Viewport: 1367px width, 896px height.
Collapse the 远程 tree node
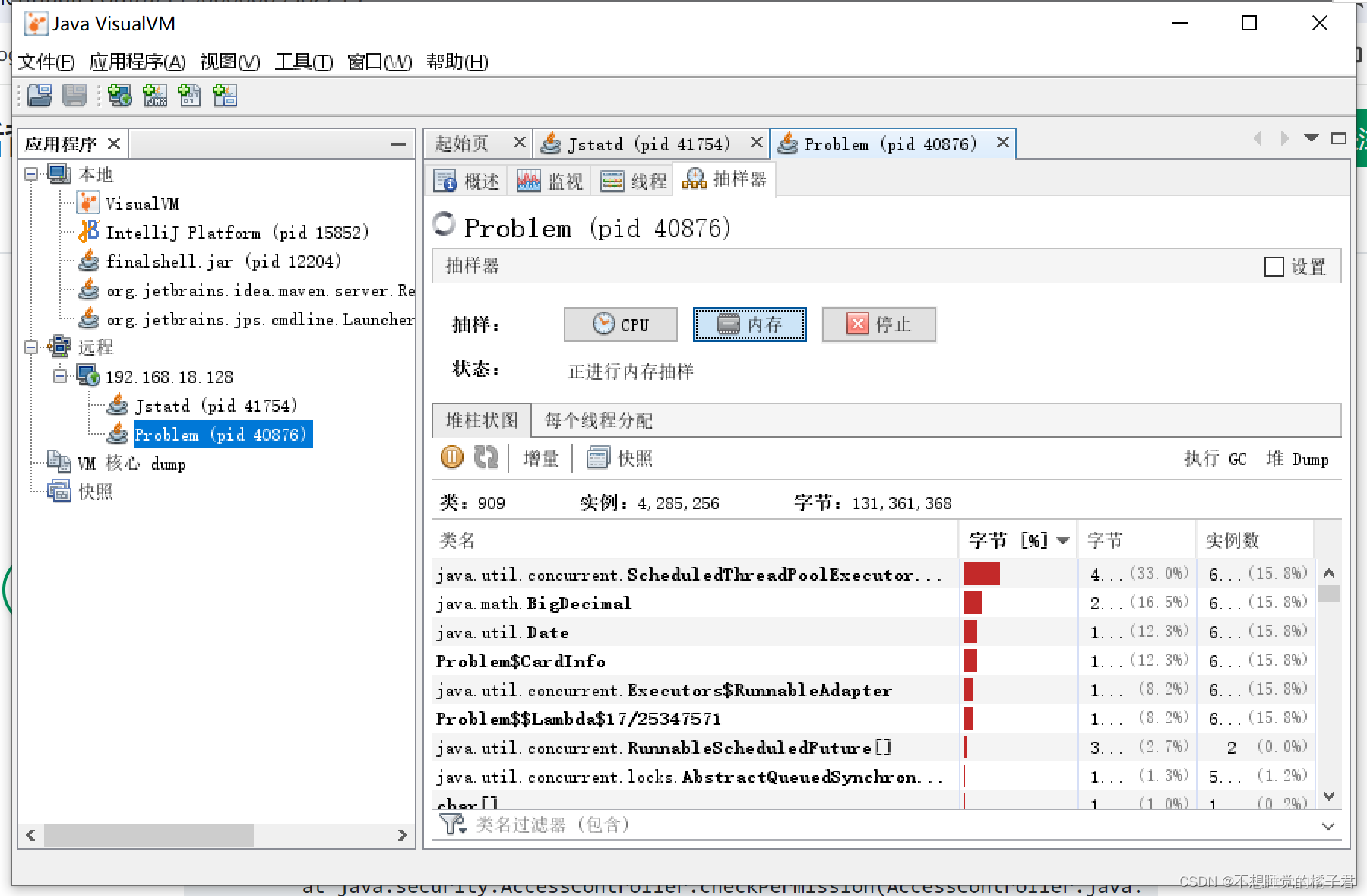(31, 347)
